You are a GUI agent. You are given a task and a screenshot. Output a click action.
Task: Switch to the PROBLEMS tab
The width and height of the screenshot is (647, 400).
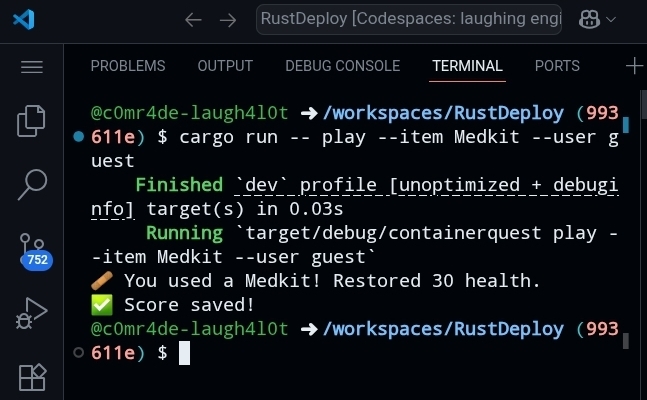click(x=128, y=66)
